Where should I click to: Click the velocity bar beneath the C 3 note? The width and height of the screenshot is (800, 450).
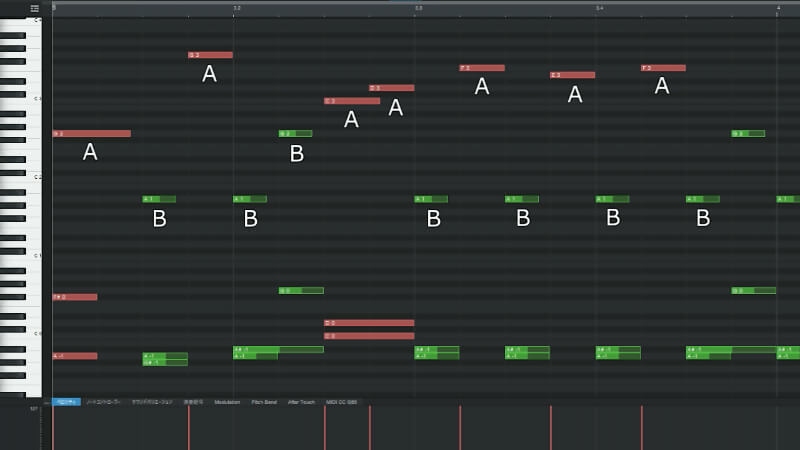(x=324, y=428)
